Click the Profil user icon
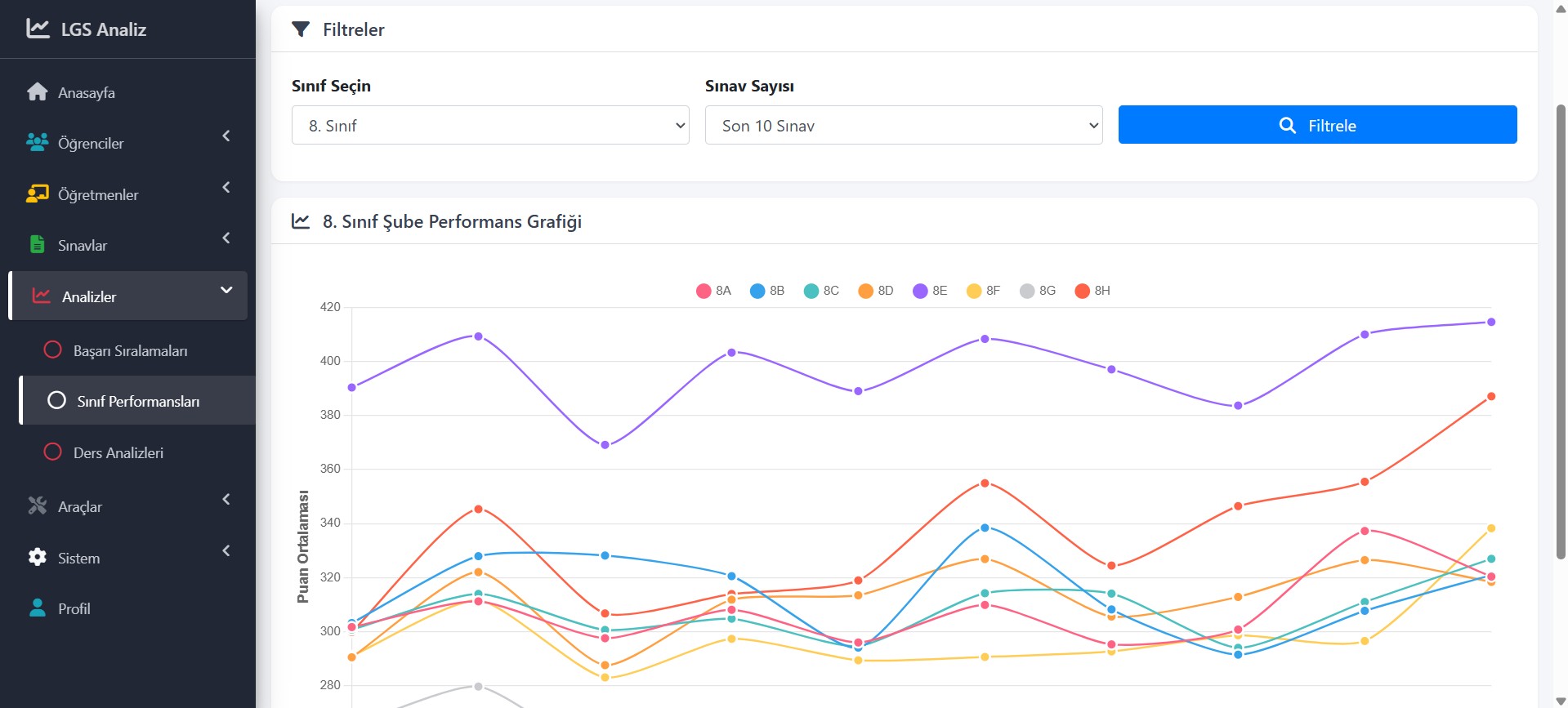 (x=38, y=608)
